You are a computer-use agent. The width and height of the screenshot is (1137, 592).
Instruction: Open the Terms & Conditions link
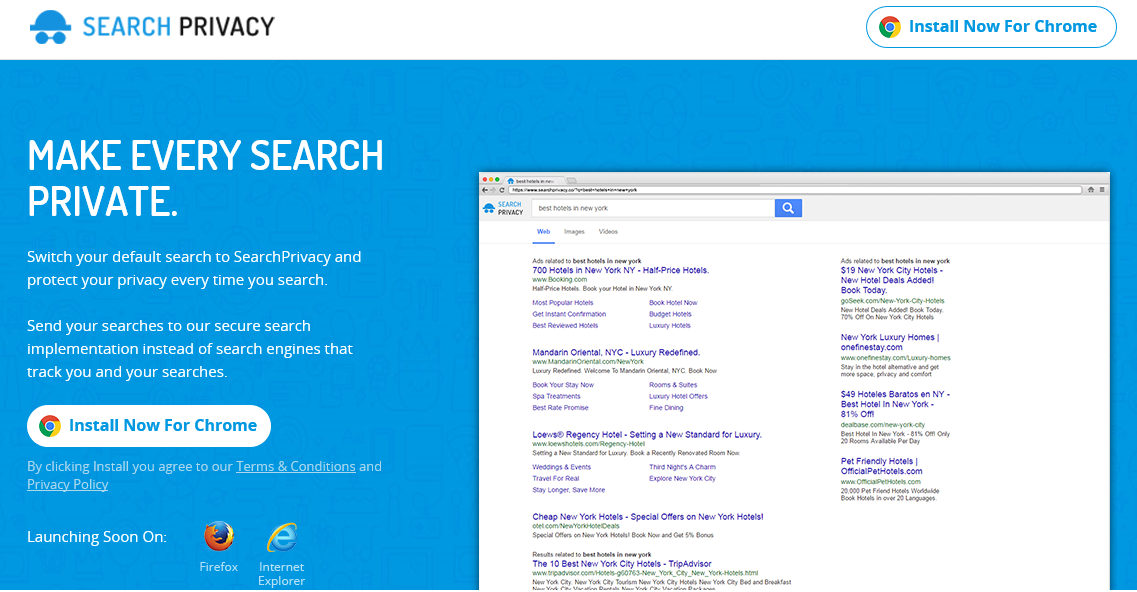[x=295, y=466]
